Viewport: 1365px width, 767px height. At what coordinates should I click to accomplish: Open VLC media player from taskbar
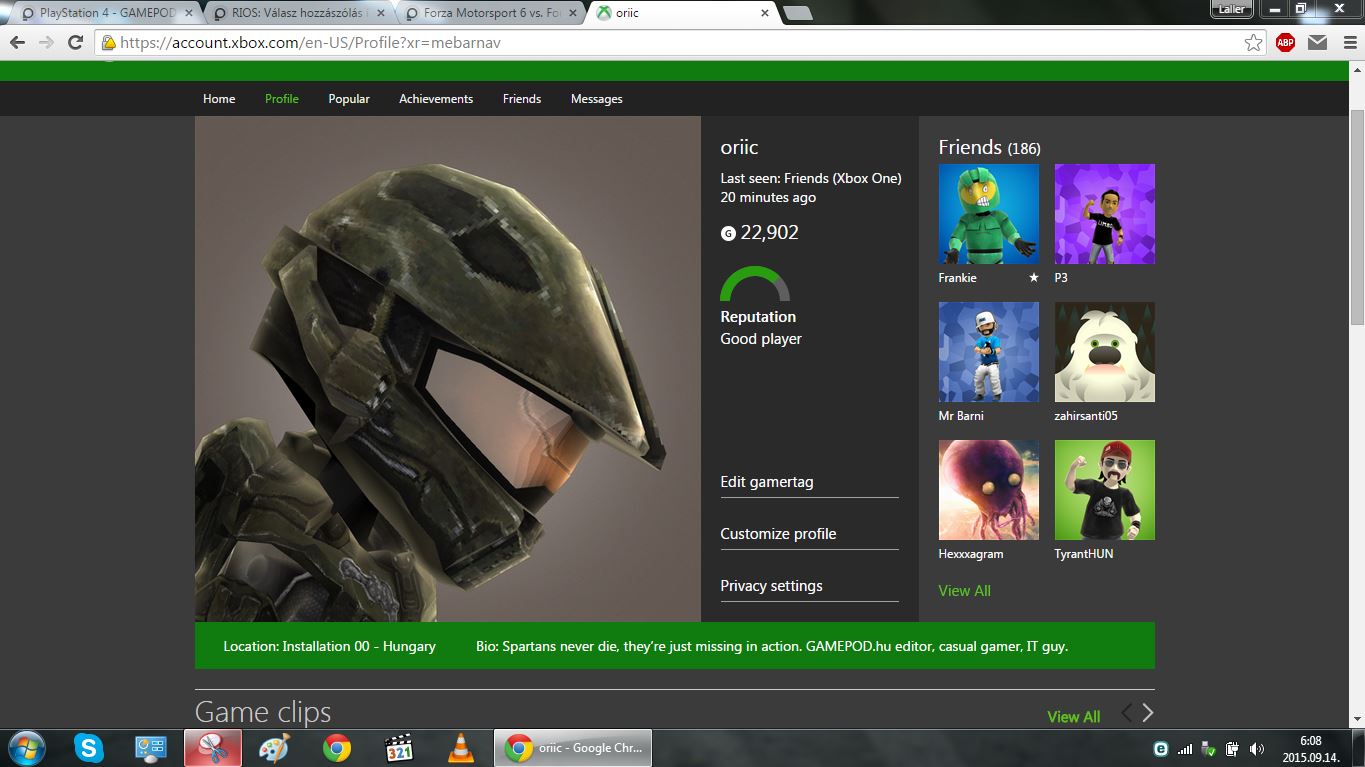461,748
